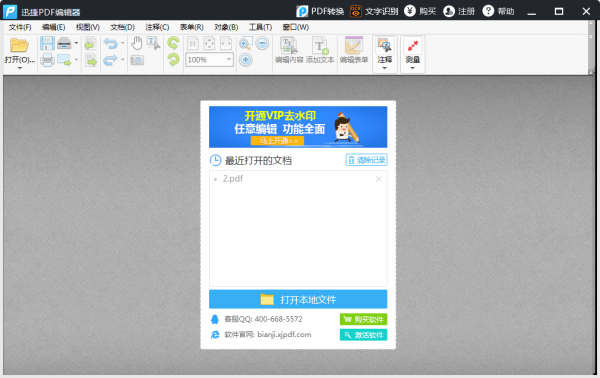
Task: Click the 激活软件 button
Action: 363,335
